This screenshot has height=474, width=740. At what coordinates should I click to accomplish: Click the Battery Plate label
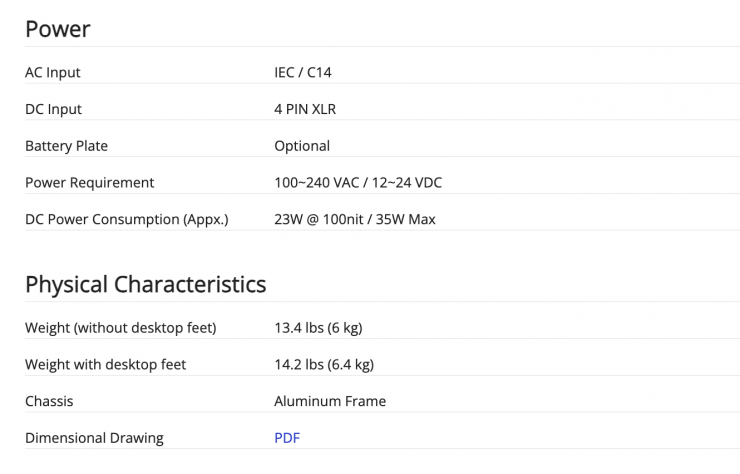pyautogui.click(x=66, y=146)
